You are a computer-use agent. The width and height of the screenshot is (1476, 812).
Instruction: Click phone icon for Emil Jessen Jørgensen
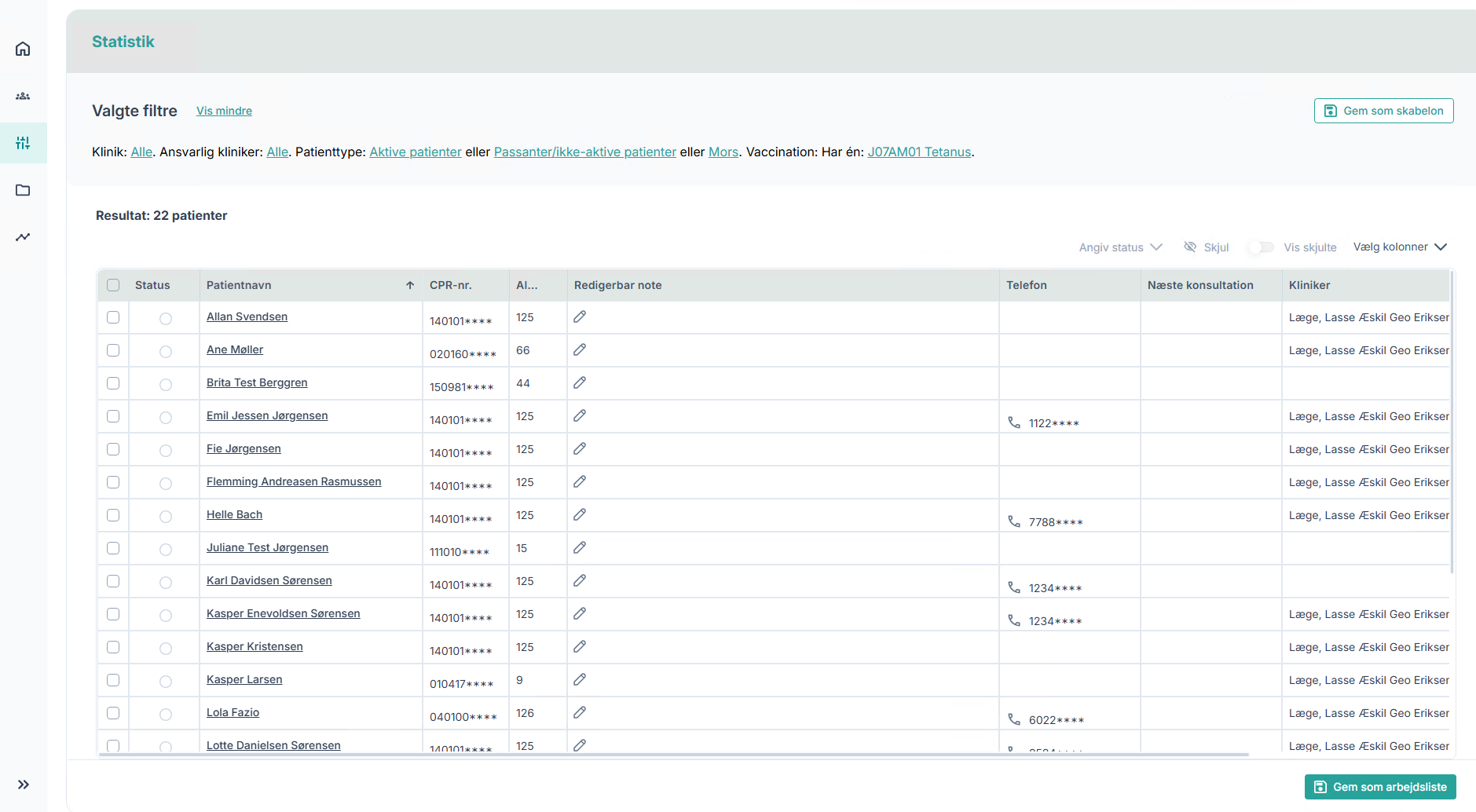(x=1014, y=422)
